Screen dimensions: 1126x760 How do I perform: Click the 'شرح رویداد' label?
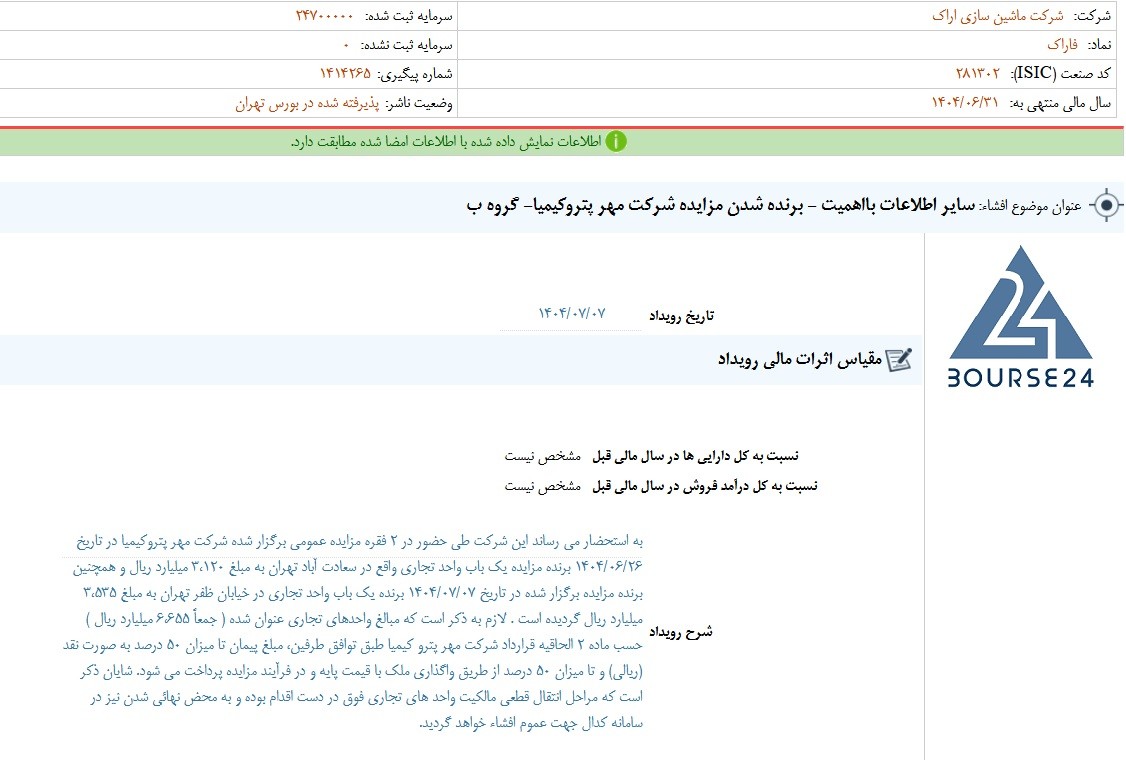681,632
